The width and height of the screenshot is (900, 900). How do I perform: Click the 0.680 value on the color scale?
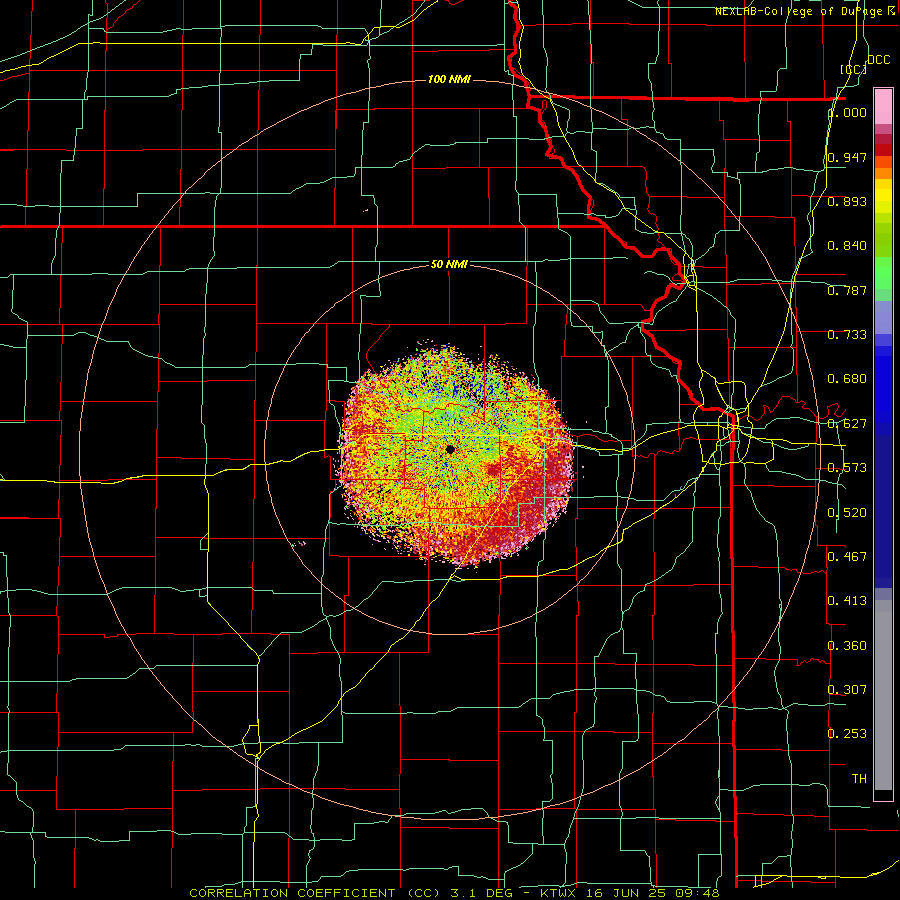(847, 379)
